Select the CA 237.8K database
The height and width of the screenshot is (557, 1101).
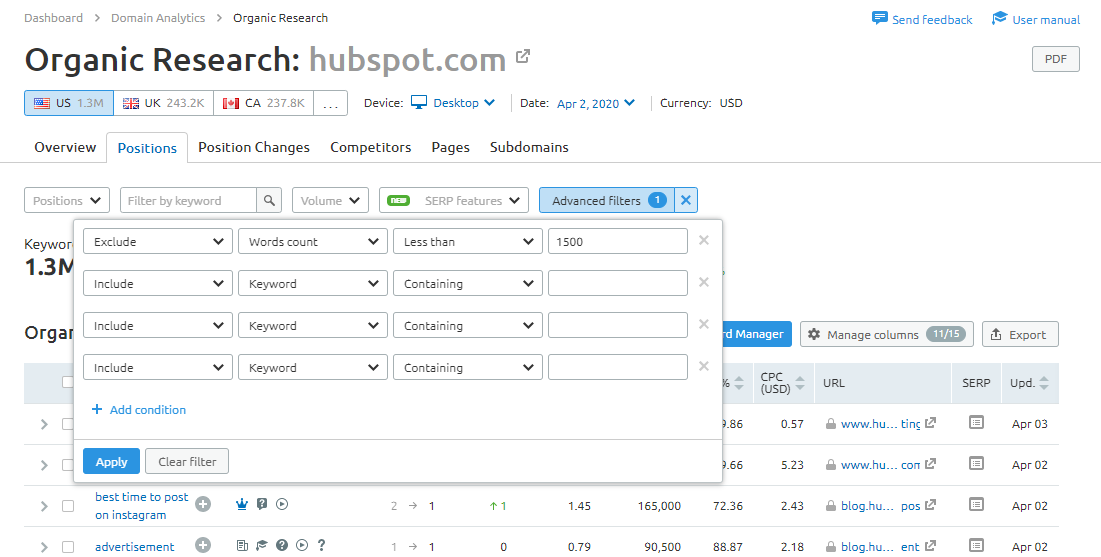[263, 103]
